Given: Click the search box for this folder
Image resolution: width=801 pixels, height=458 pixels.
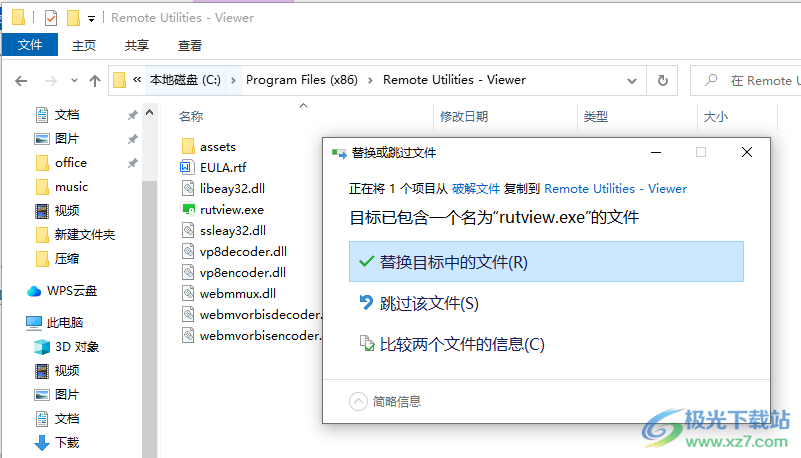Looking at the screenshot, I should click(x=746, y=81).
